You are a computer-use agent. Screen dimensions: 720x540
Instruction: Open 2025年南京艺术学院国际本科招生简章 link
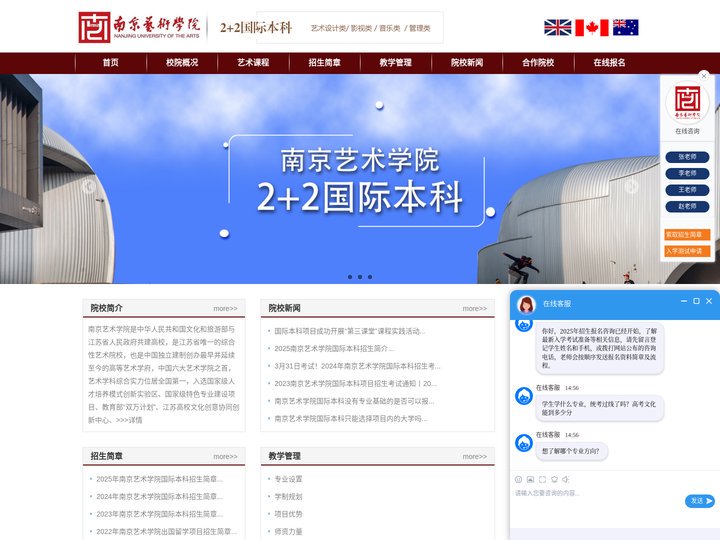pyautogui.click(x=159, y=479)
